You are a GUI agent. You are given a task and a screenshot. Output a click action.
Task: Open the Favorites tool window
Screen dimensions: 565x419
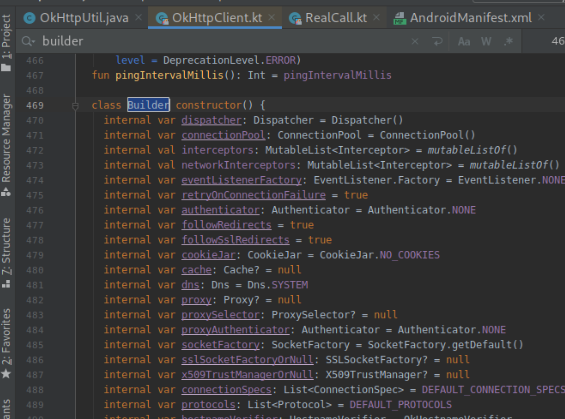(x=6, y=343)
